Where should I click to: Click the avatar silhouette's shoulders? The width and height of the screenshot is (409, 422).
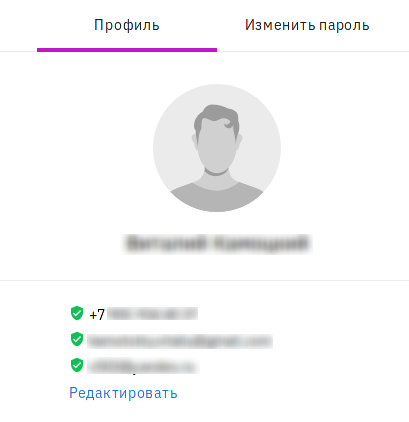coord(217,198)
